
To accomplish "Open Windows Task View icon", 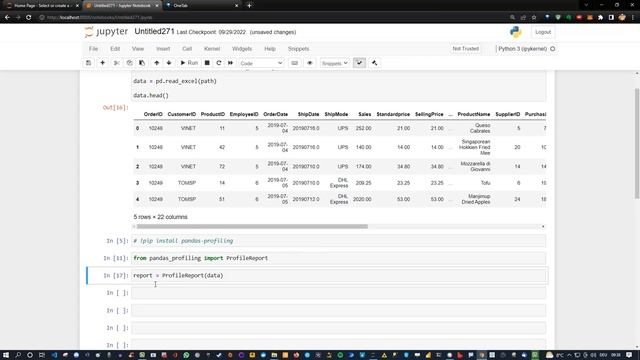I will tap(41, 355).
